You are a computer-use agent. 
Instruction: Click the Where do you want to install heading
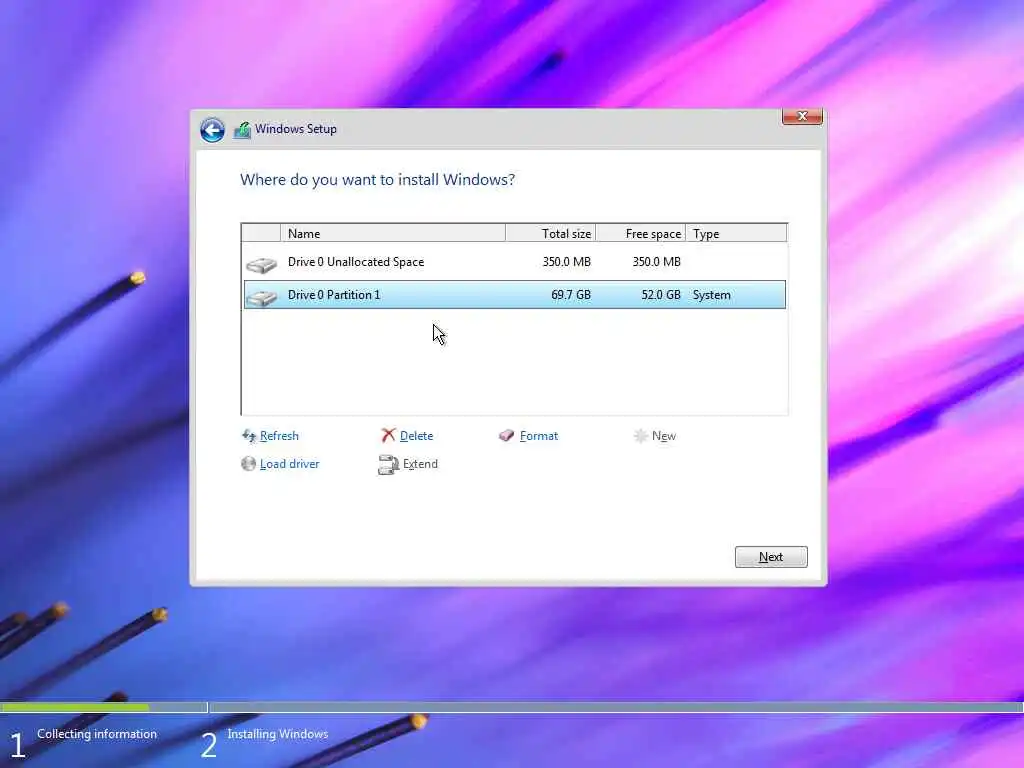(x=377, y=180)
